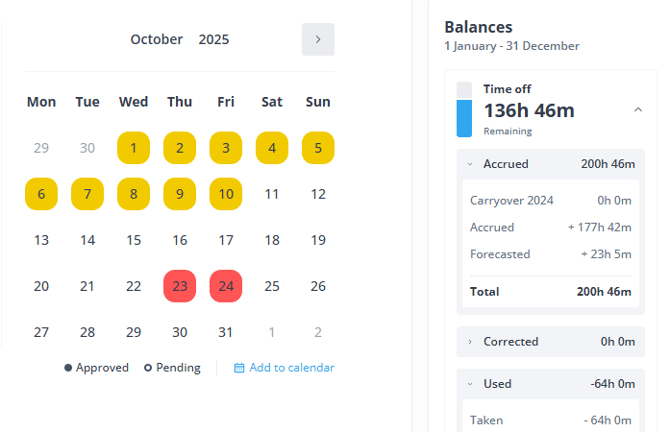Choose October 6 on the calendar
Image resolution: width=670 pixels, height=432 pixels.
[x=41, y=194]
